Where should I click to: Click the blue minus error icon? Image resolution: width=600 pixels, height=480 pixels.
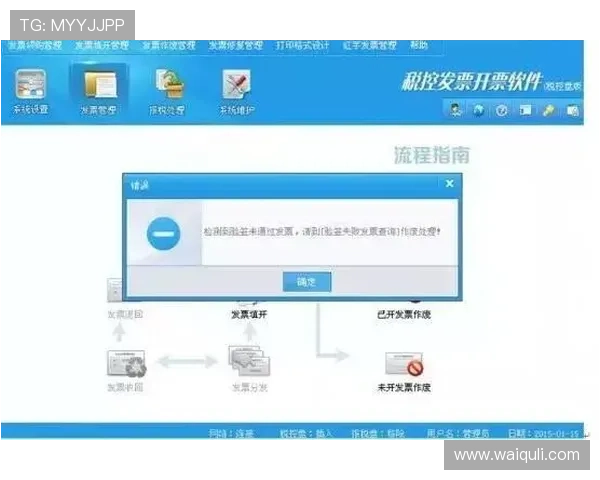(x=163, y=233)
